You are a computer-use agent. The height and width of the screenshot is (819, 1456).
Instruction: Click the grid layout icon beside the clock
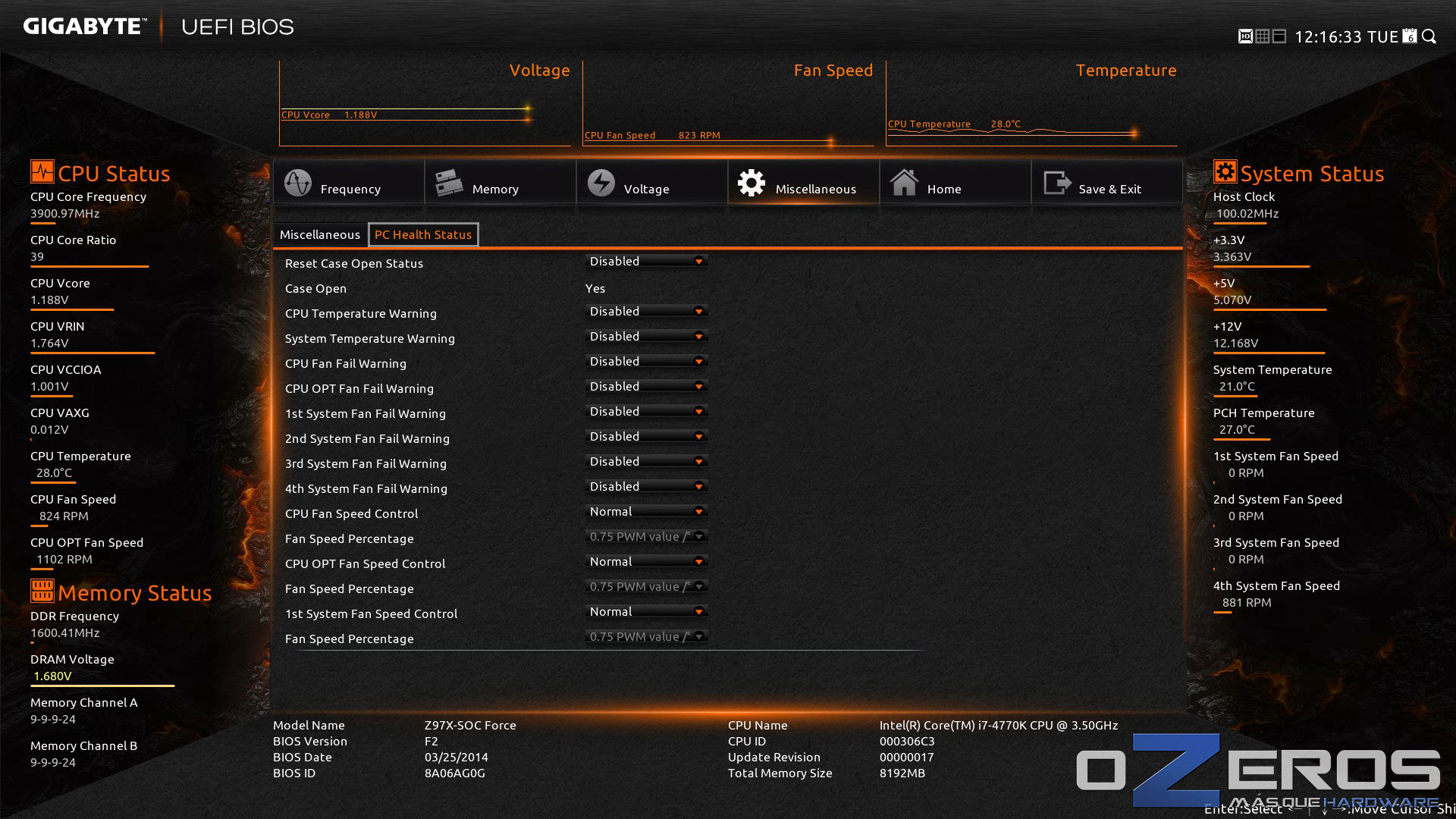(1263, 36)
